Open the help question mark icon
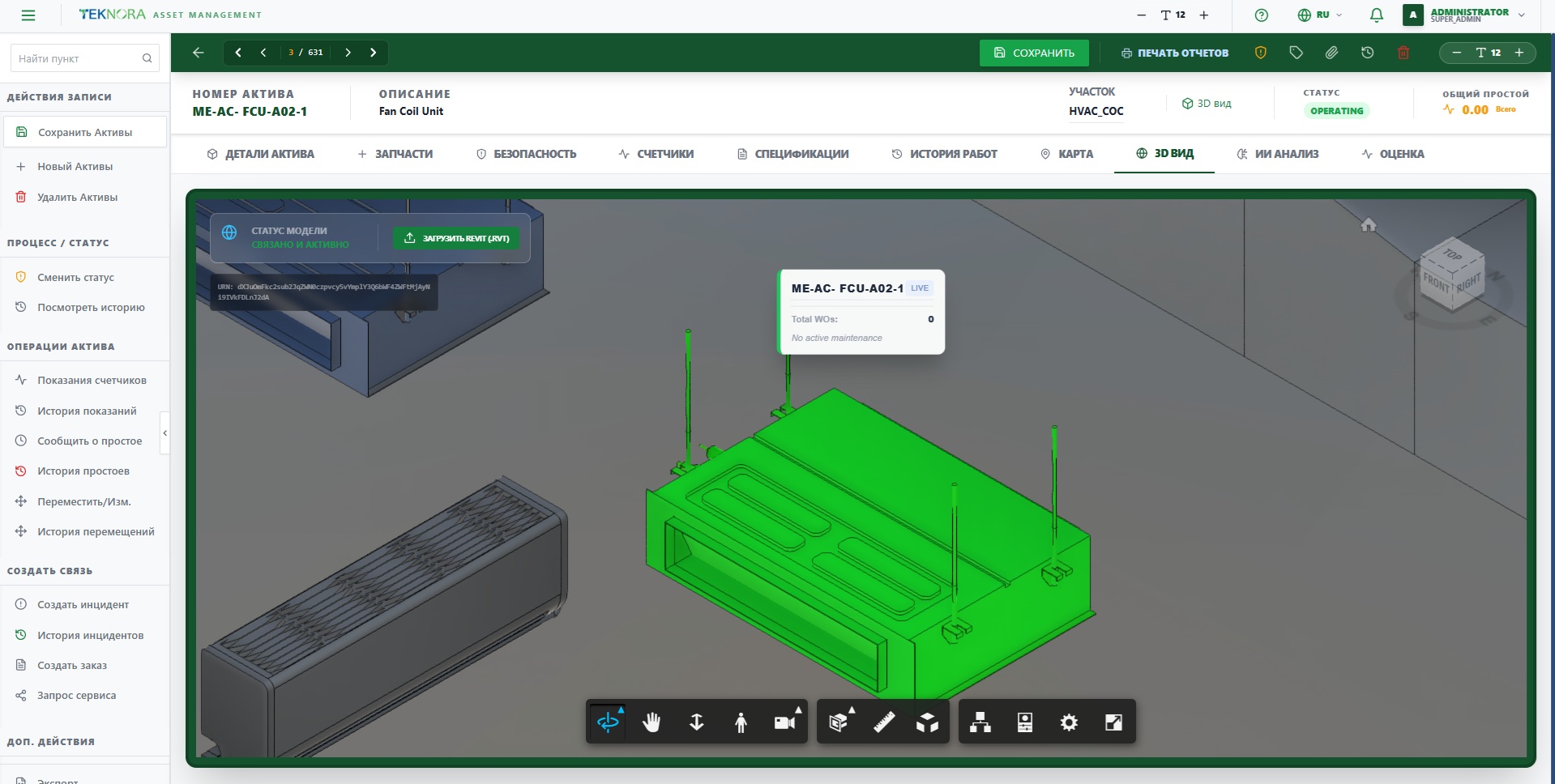Image resolution: width=1555 pixels, height=784 pixels. tap(1261, 15)
